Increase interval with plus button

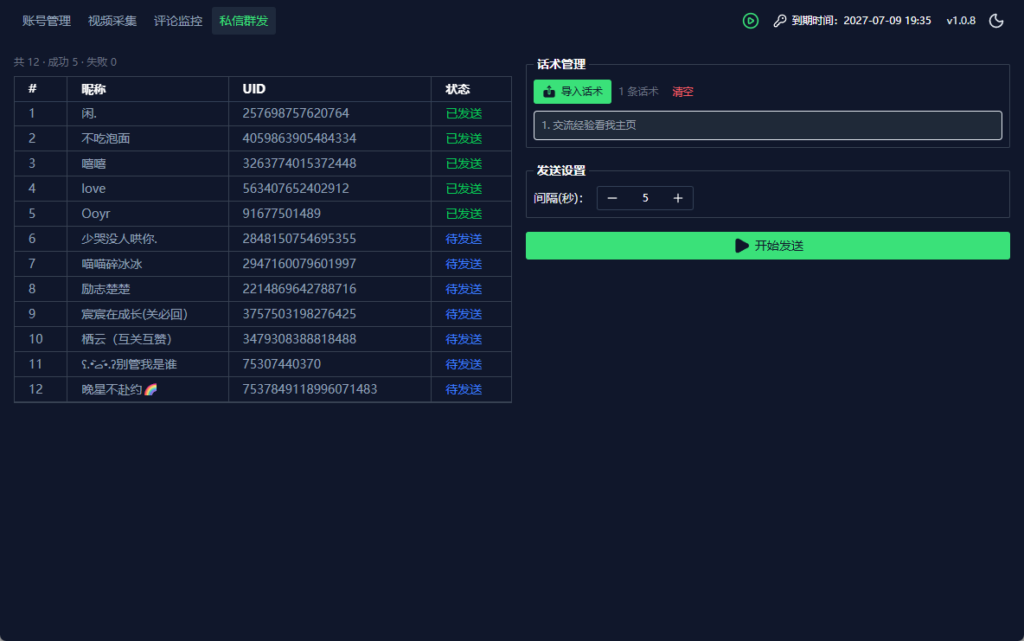(x=678, y=198)
